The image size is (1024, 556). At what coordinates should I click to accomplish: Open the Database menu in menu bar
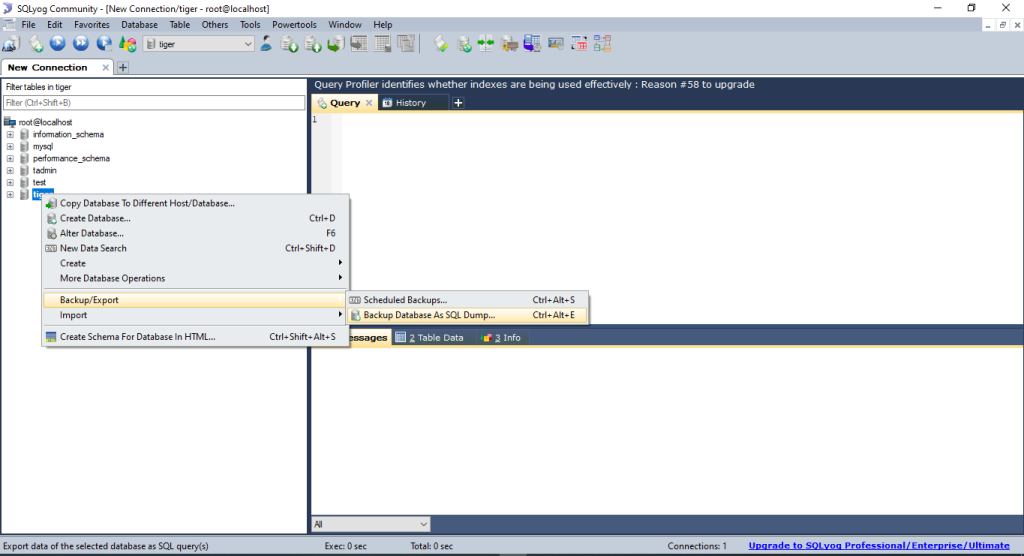[x=139, y=25]
